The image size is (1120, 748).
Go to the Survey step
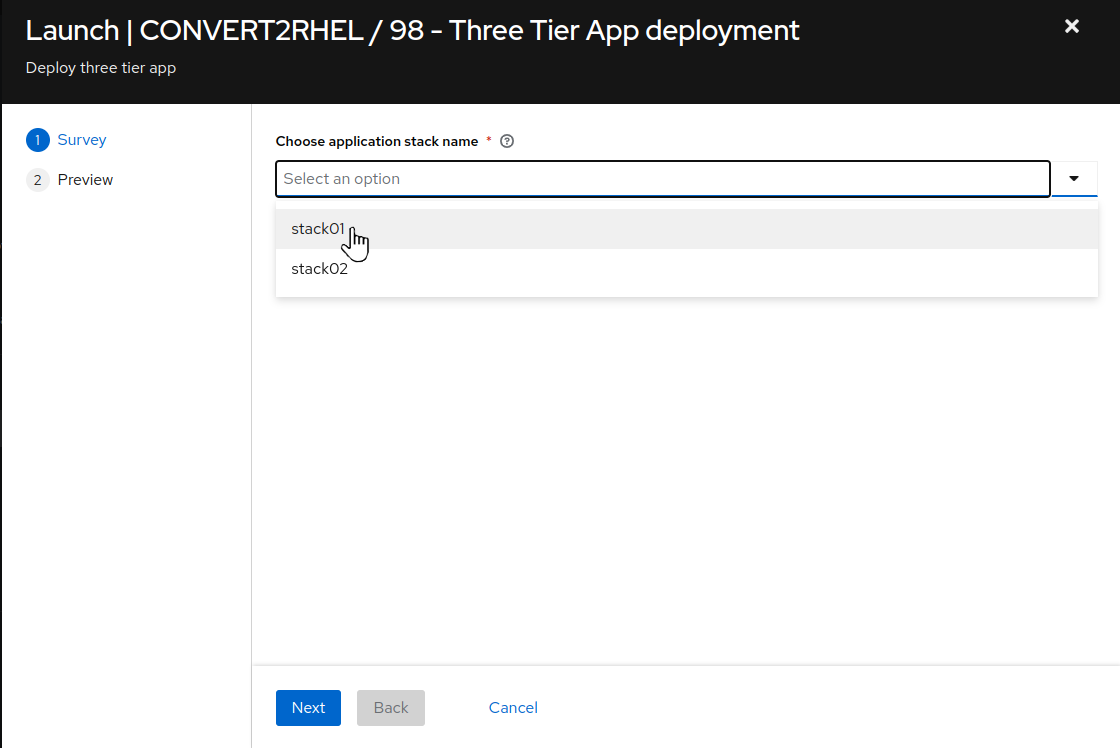(x=81, y=140)
